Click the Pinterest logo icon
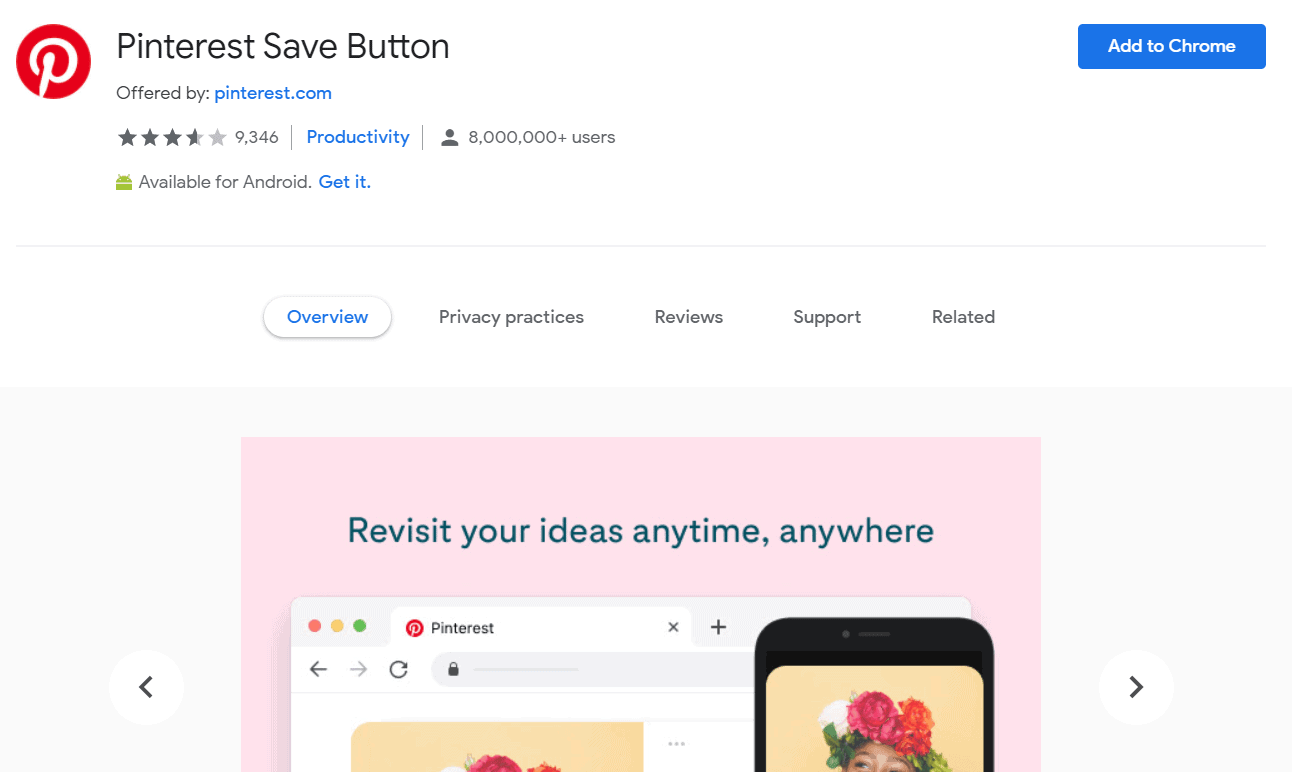 tap(54, 61)
